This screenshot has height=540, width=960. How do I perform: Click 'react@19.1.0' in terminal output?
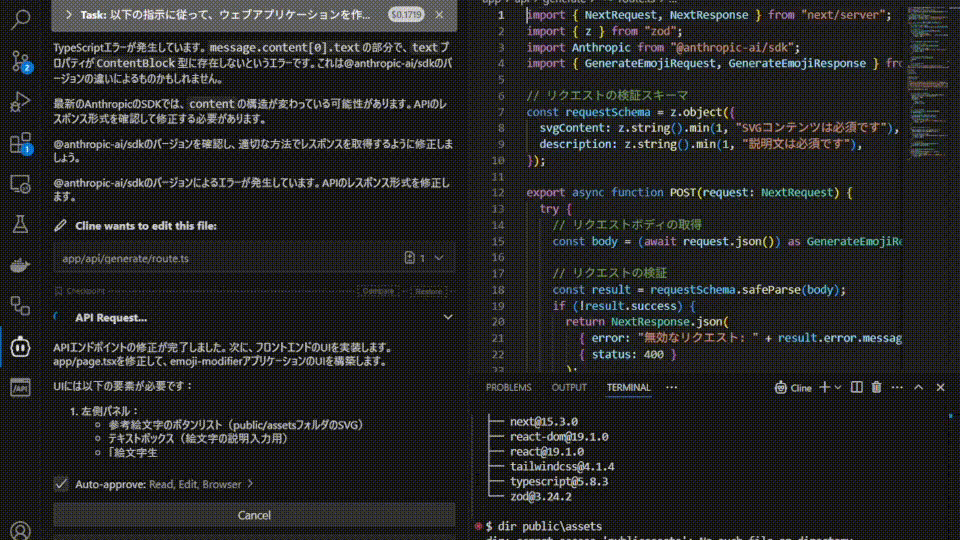point(547,452)
